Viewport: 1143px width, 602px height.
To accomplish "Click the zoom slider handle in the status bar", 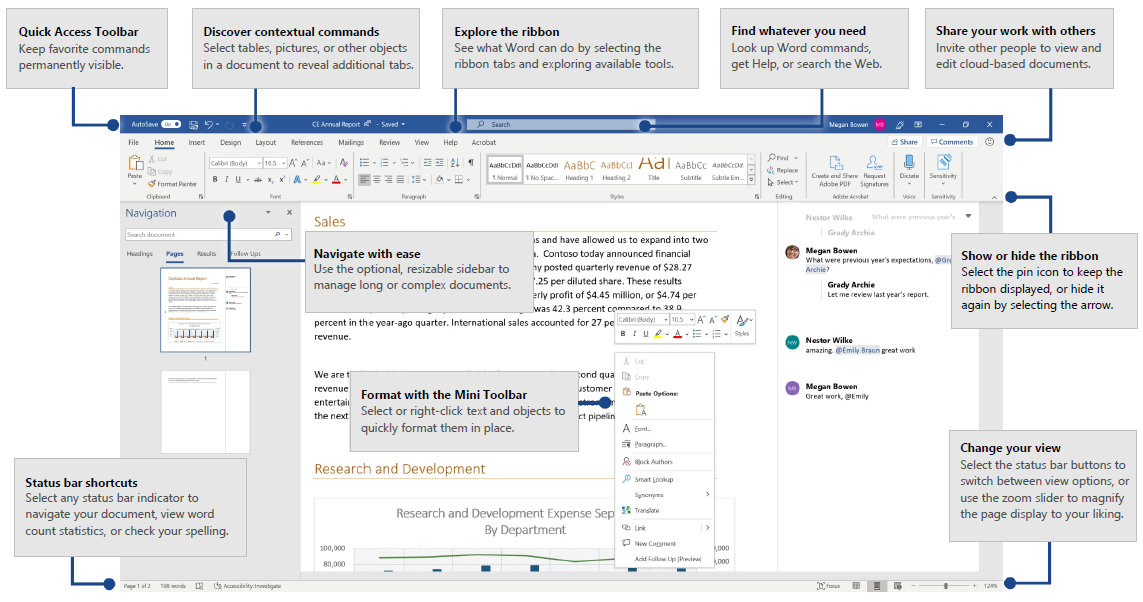I will (945, 586).
